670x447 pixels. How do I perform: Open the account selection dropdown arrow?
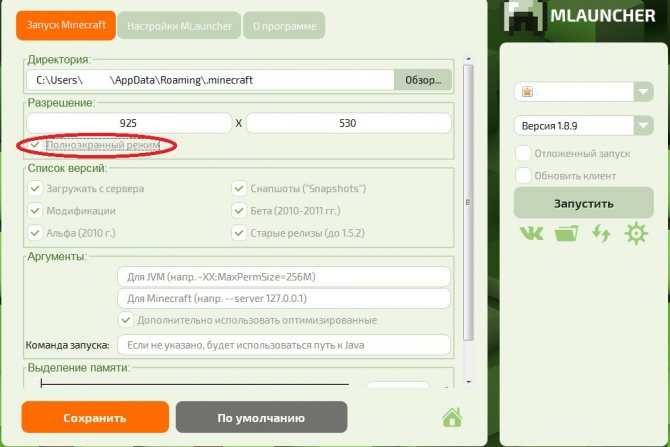click(644, 92)
